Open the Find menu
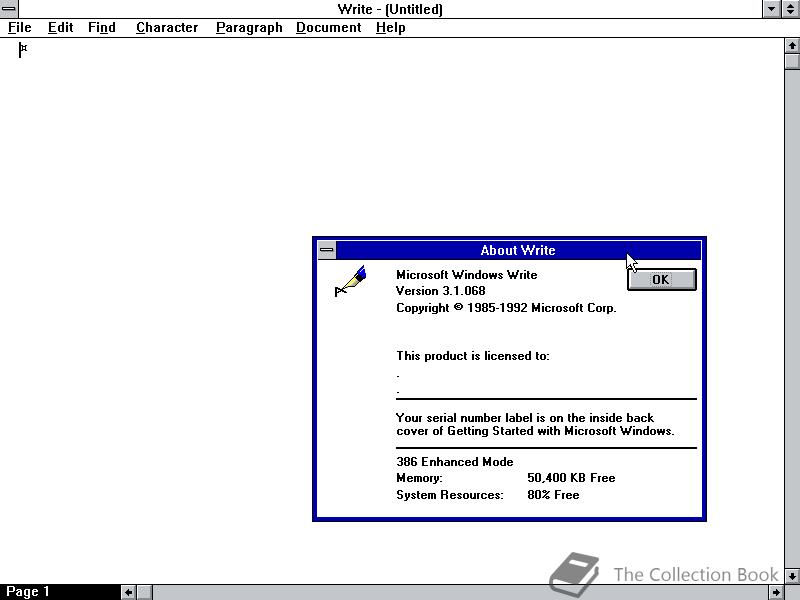 click(x=102, y=28)
